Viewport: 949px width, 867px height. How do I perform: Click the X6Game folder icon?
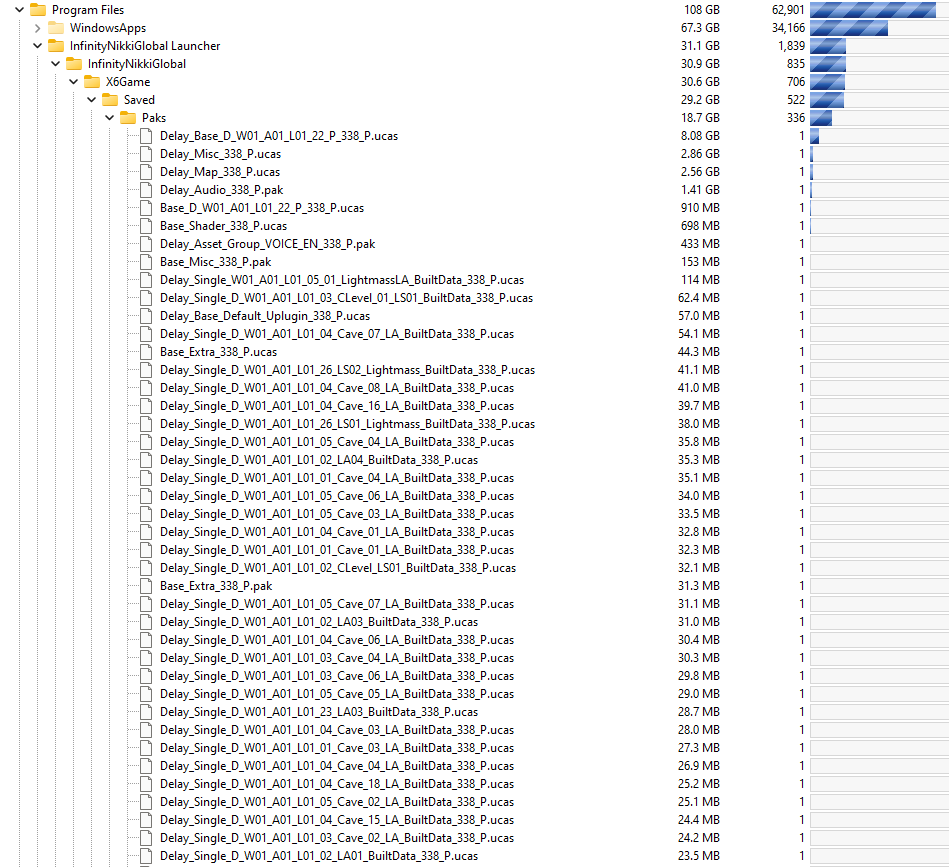pyautogui.click(x=92, y=82)
